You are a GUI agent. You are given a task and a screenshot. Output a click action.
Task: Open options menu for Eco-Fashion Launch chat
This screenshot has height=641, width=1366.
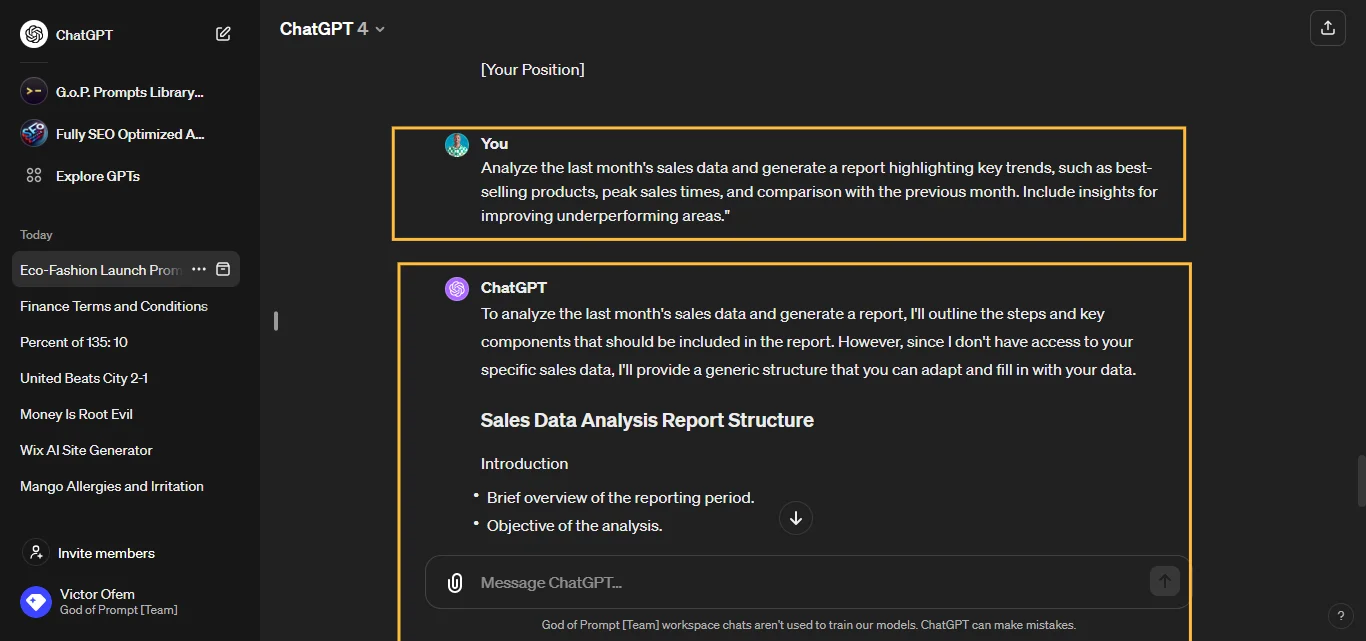pyautogui.click(x=199, y=270)
